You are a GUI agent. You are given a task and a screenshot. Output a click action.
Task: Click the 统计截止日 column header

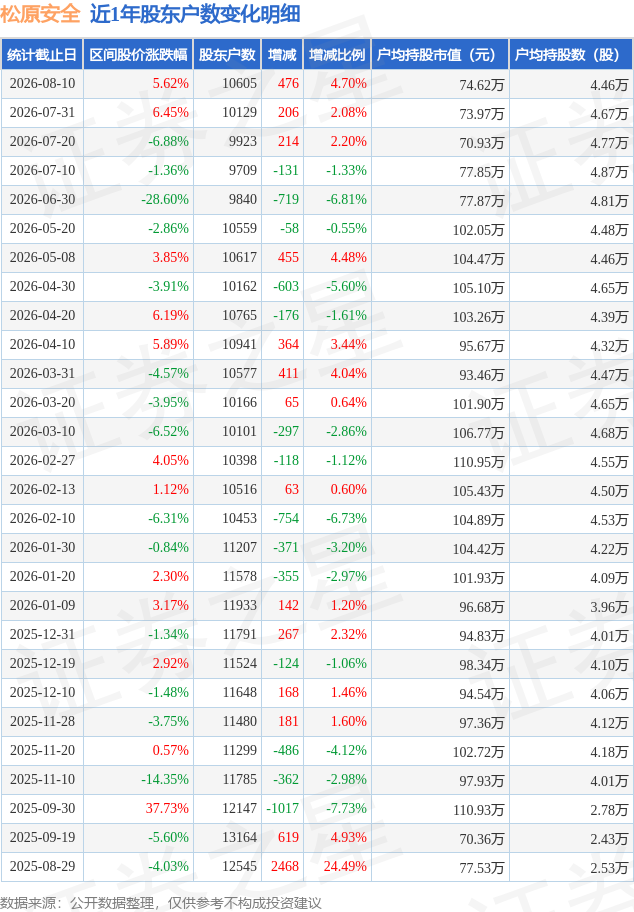point(42,55)
